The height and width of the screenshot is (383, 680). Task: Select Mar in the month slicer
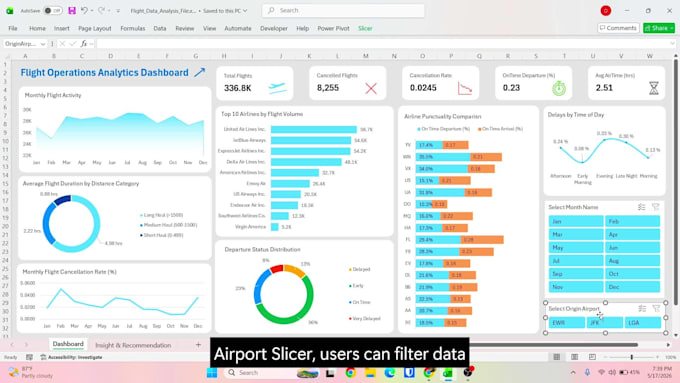coord(575,234)
